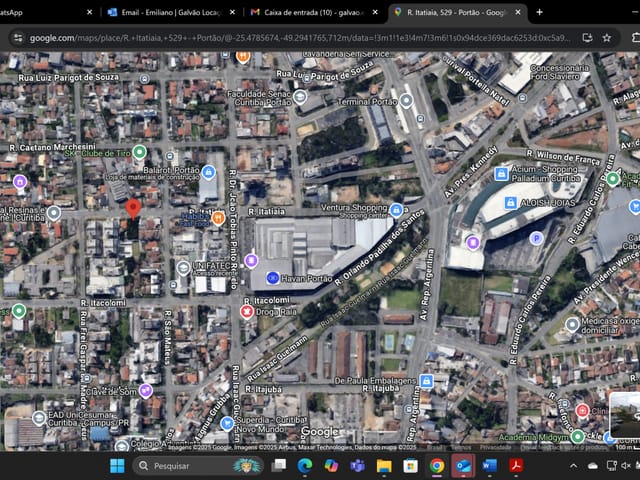This screenshot has height=480, width=640.
Task: Click the green marker on R. Itacolomi left edge
Action: pos(18,311)
